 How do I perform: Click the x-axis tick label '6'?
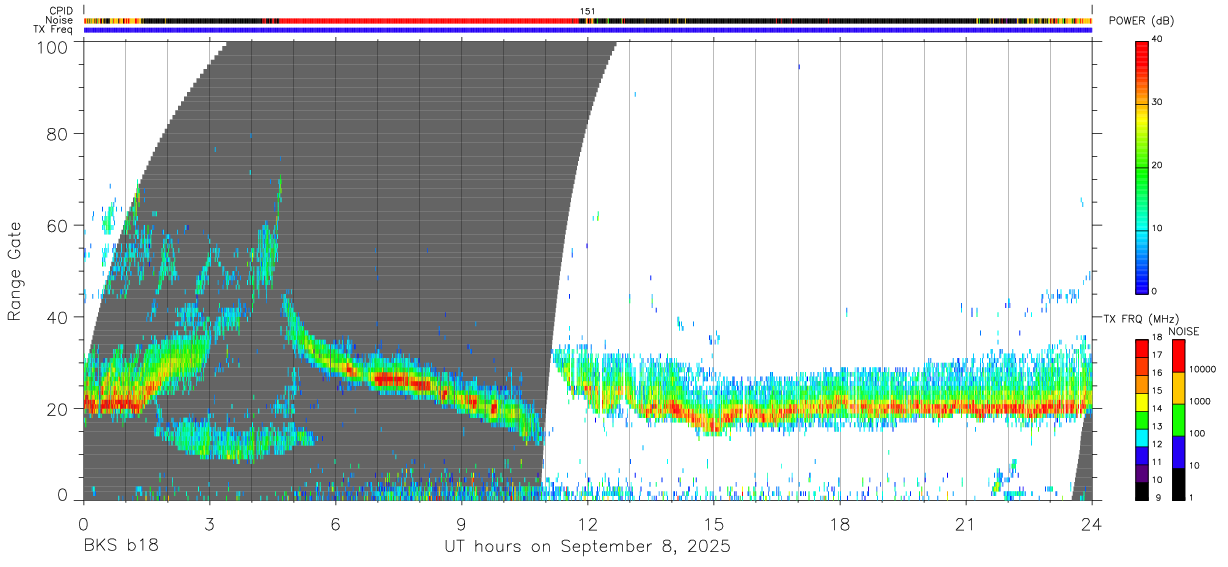point(335,524)
